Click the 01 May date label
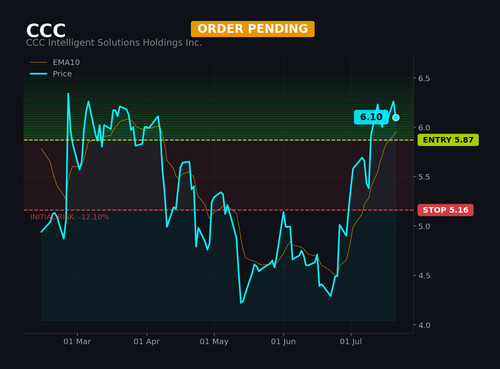 [214, 342]
